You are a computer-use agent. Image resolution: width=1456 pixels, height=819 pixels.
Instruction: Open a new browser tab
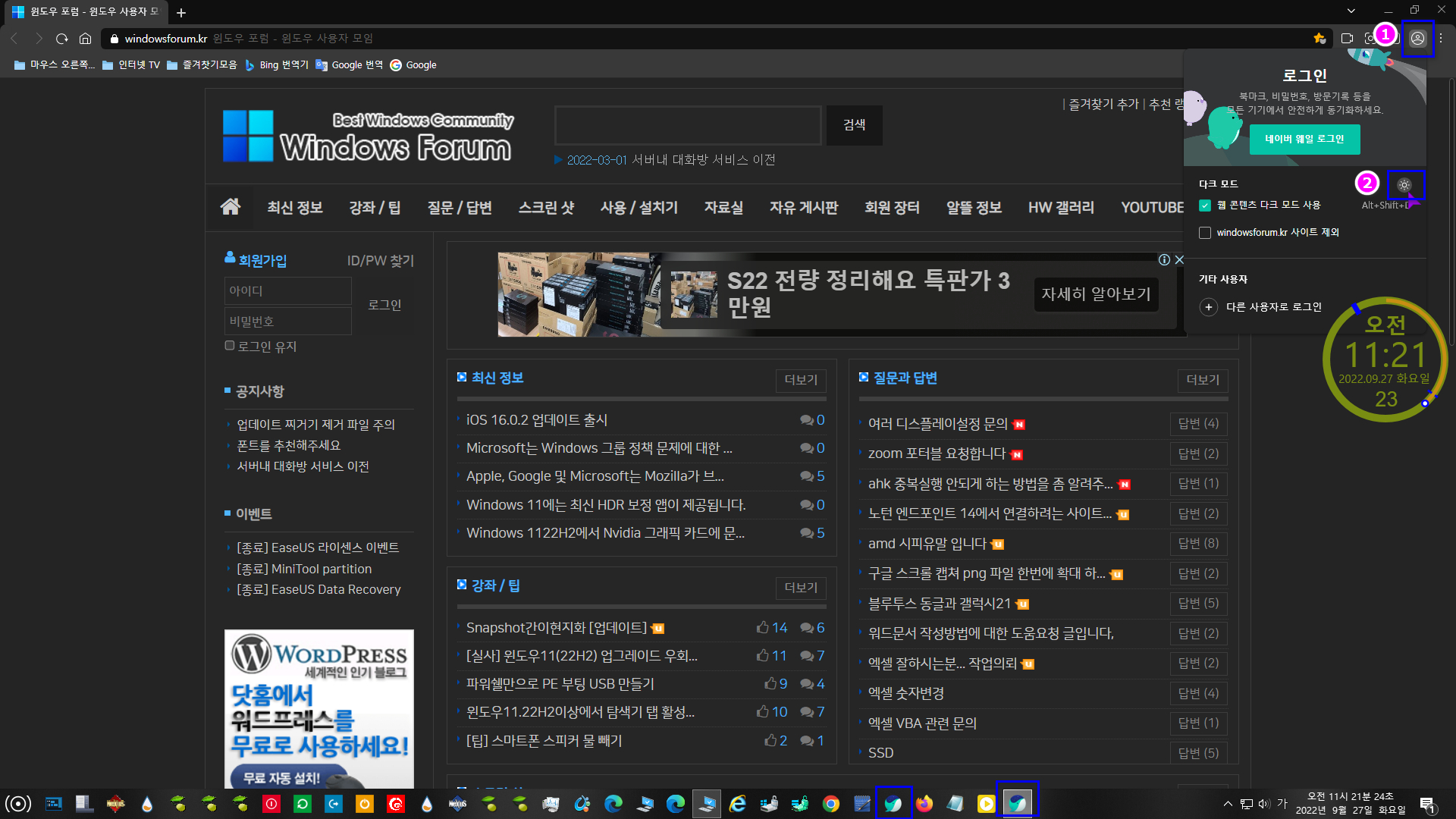click(181, 12)
